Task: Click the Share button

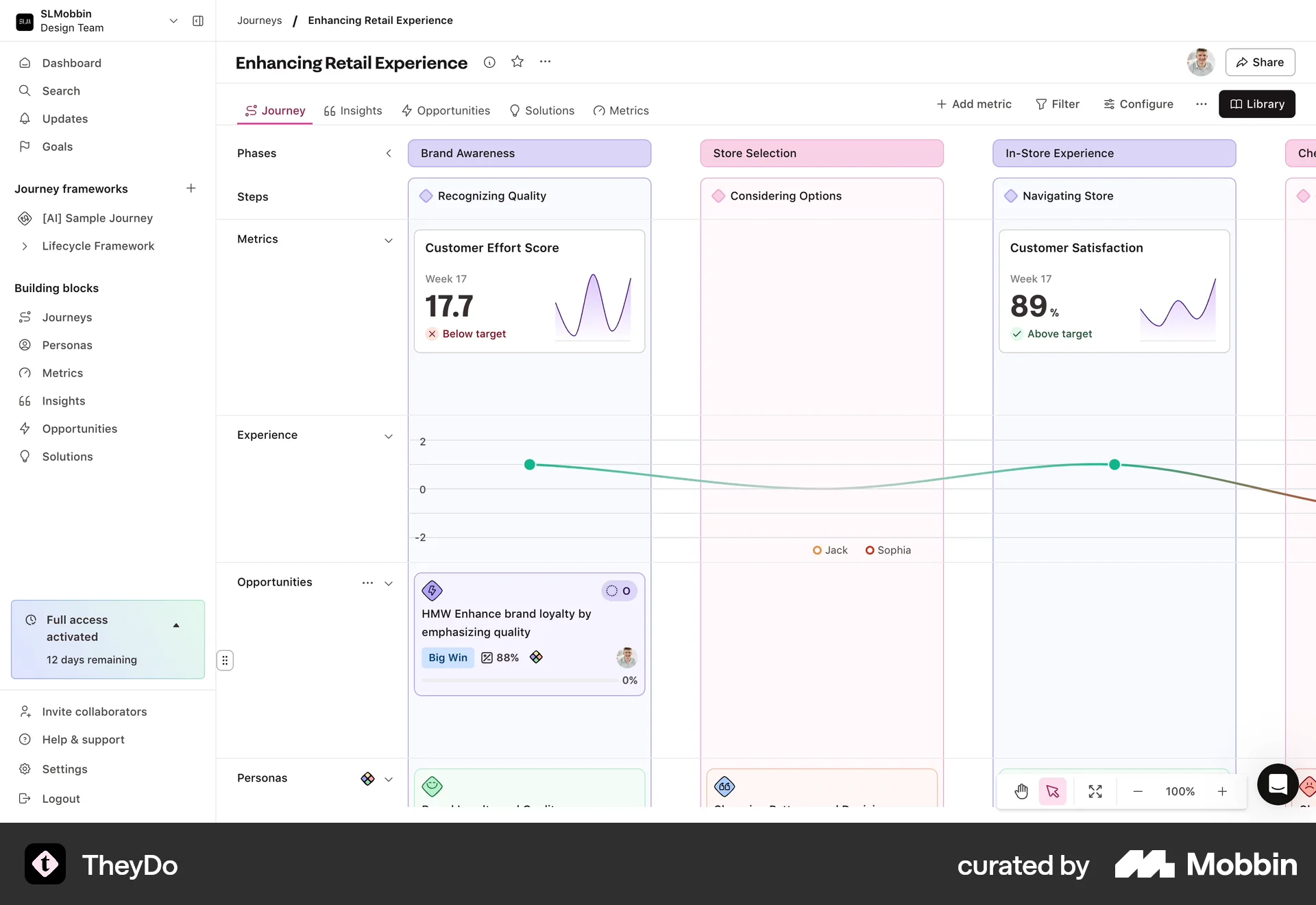Action: pos(1260,62)
